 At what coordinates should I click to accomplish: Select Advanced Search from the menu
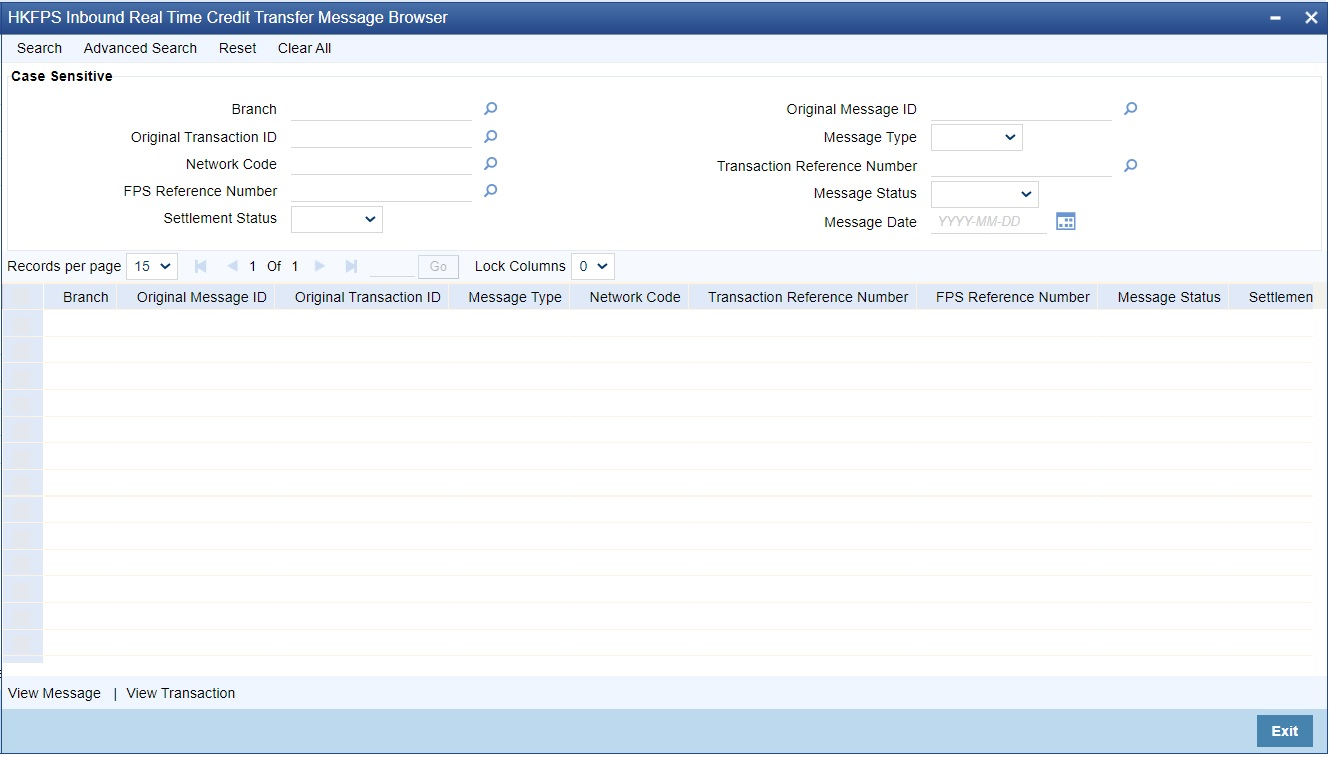pos(140,48)
